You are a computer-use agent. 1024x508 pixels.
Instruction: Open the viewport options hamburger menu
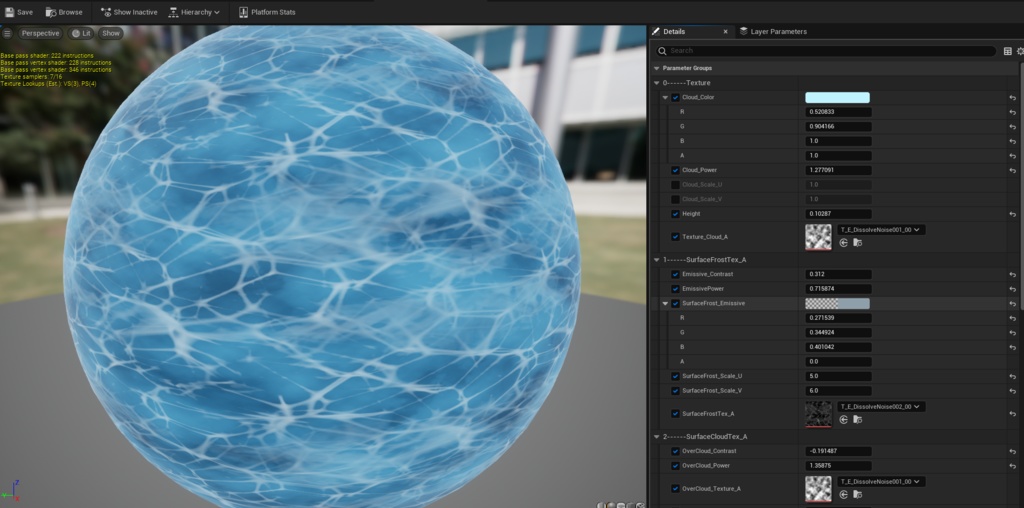7,33
